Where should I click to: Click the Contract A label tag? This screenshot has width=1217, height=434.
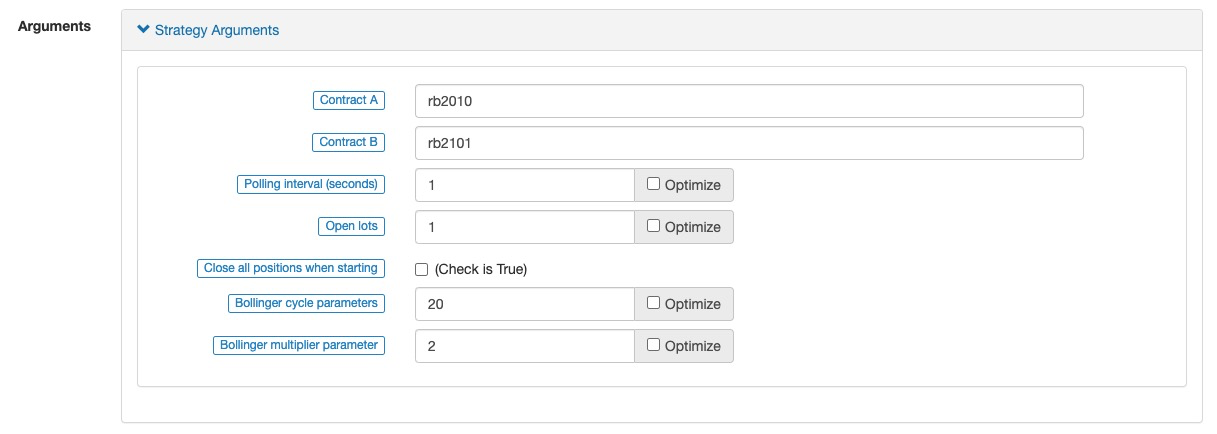(x=348, y=100)
